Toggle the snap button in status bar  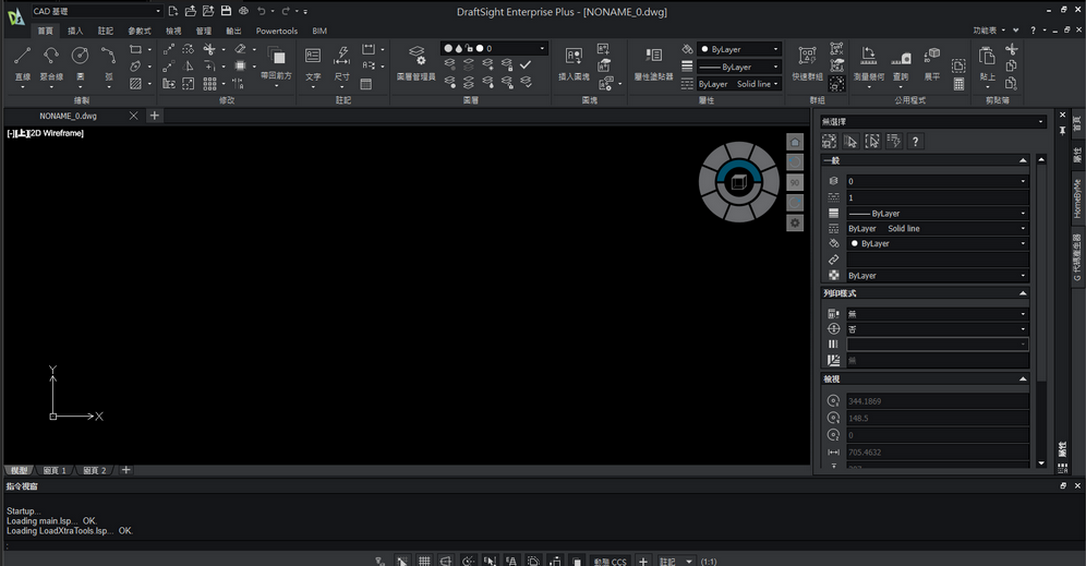(x=402, y=561)
